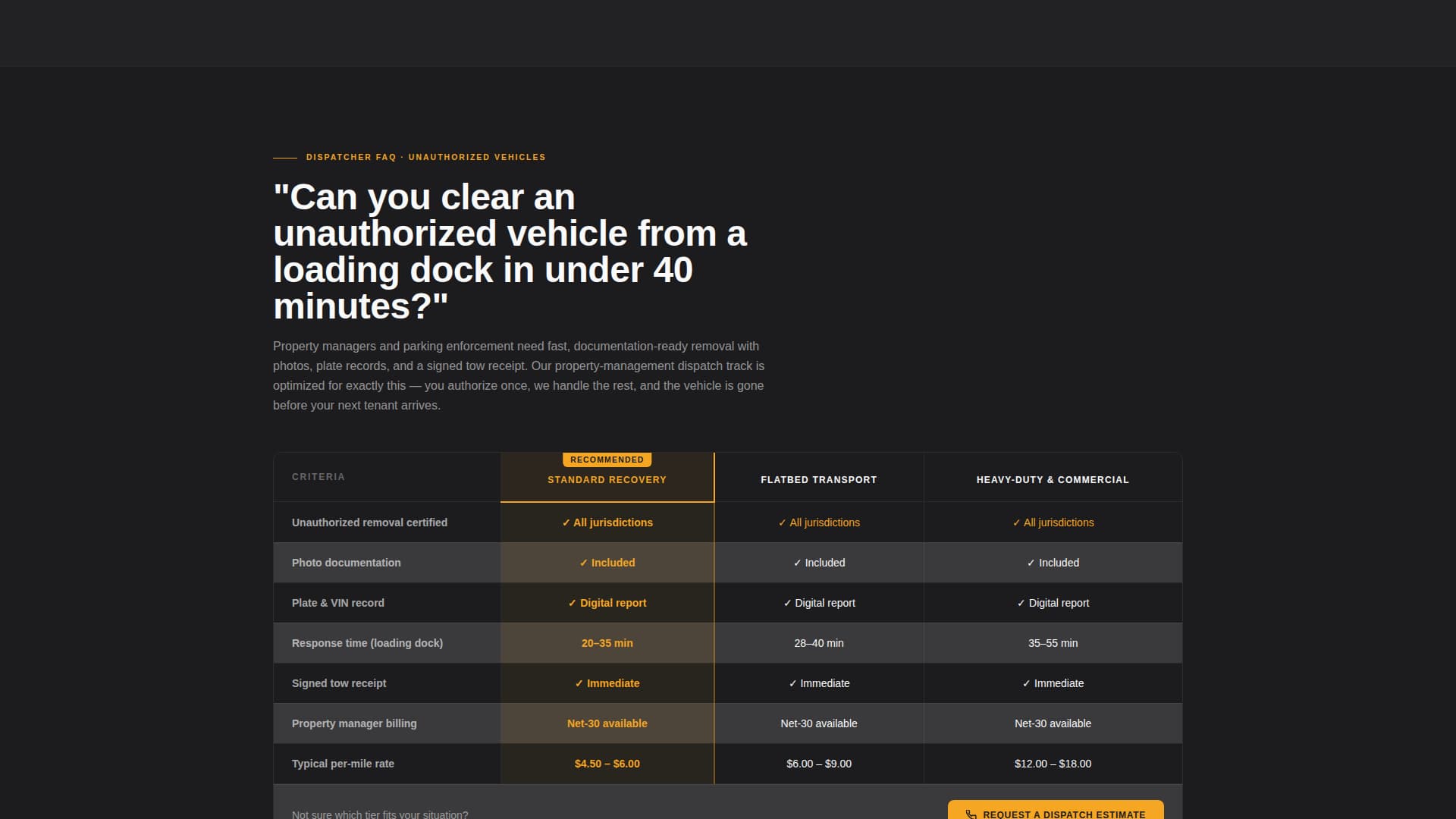Click Flatbed Transport Net-30 available cell
The height and width of the screenshot is (819, 1456).
pyautogui.click(x=819, y=723)
